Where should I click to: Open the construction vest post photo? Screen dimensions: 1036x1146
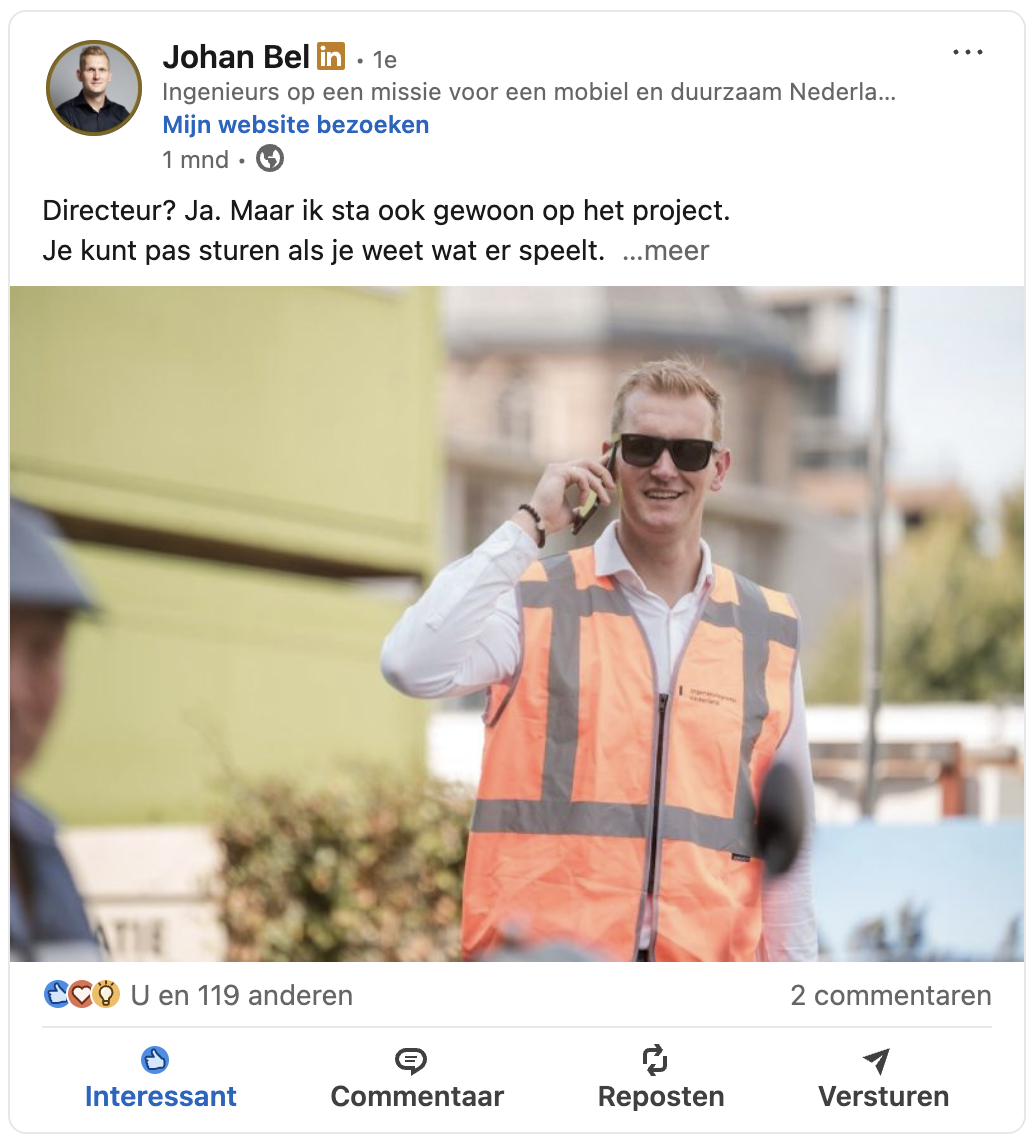click(517, 623)
